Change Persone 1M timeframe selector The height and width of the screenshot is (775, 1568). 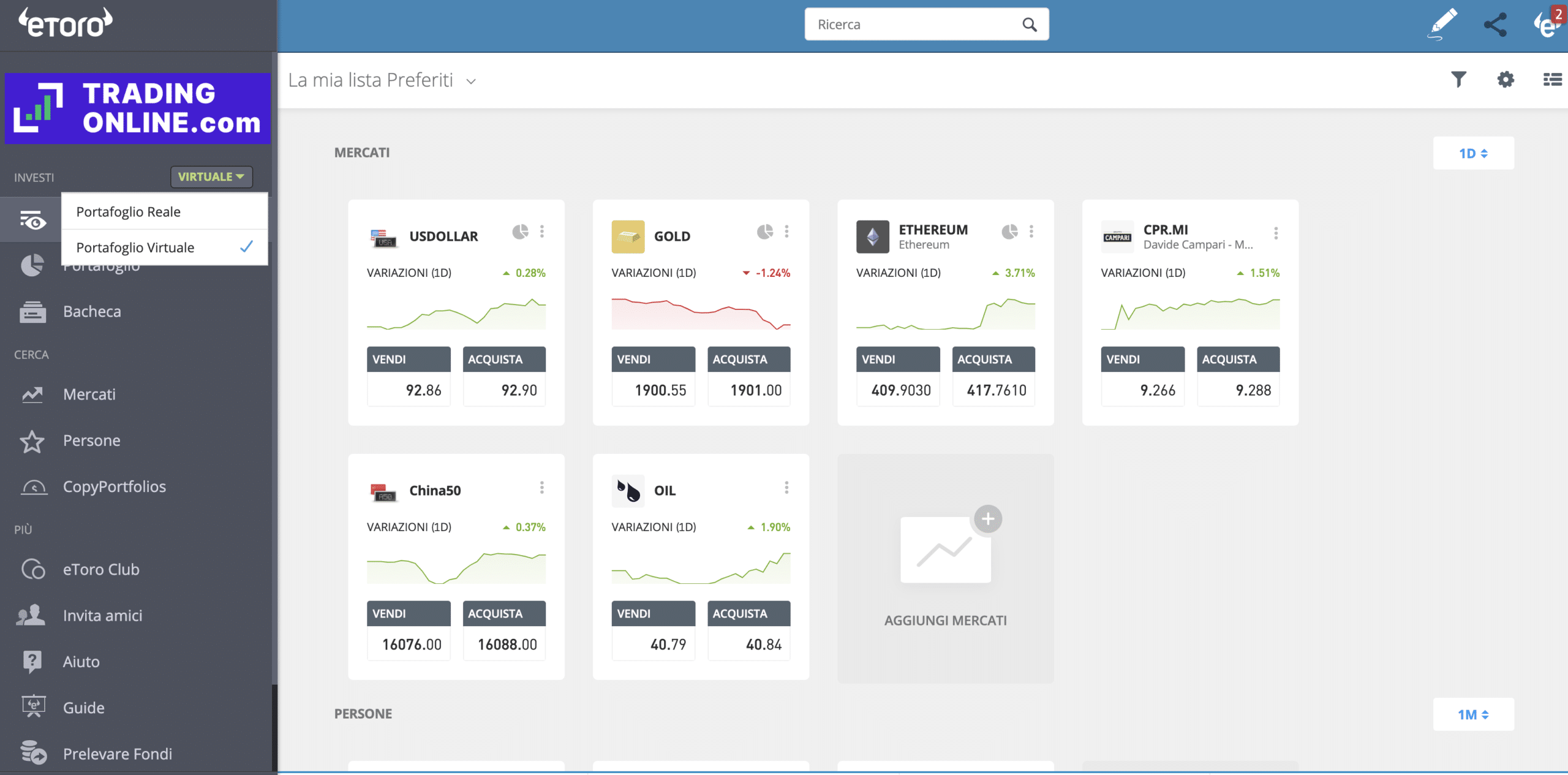[x=1473, y=714]
